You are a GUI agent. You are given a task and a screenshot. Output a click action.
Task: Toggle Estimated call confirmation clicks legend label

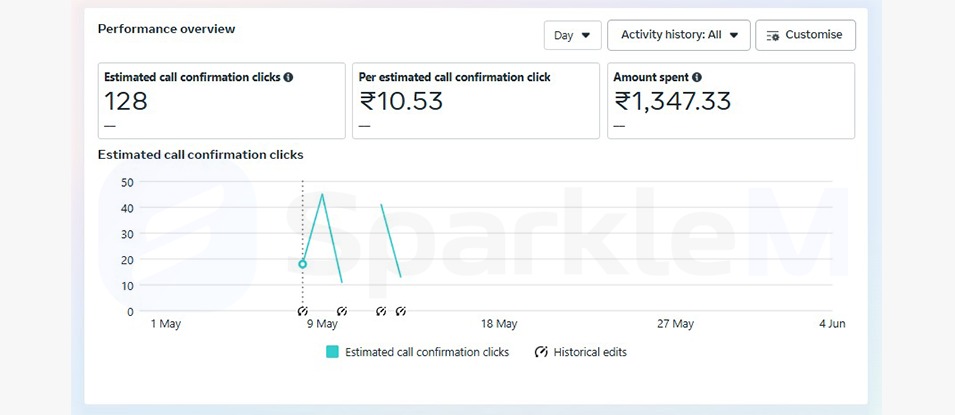tap(427, 352)
